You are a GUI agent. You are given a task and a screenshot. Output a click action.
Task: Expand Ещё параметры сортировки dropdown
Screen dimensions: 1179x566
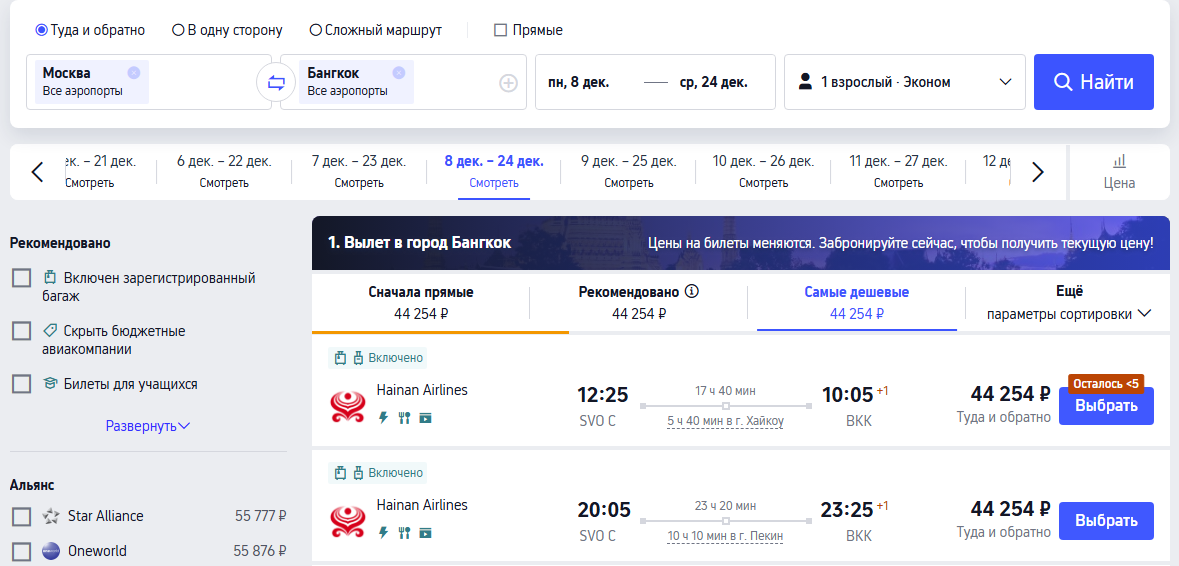click(x=1068, y=303)
